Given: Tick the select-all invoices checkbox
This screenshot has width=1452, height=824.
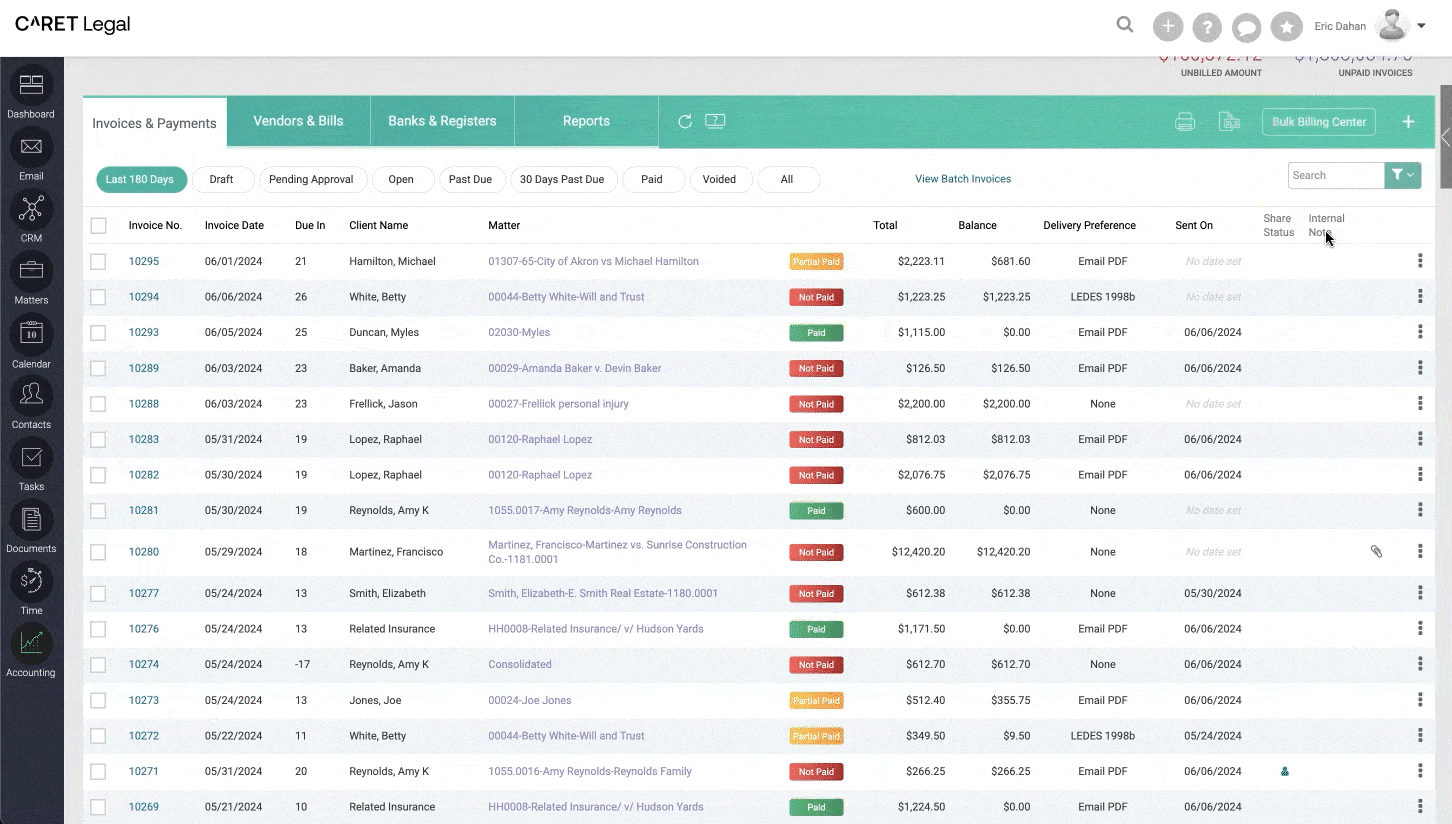Looking at the screenshot, I should 98,226.
